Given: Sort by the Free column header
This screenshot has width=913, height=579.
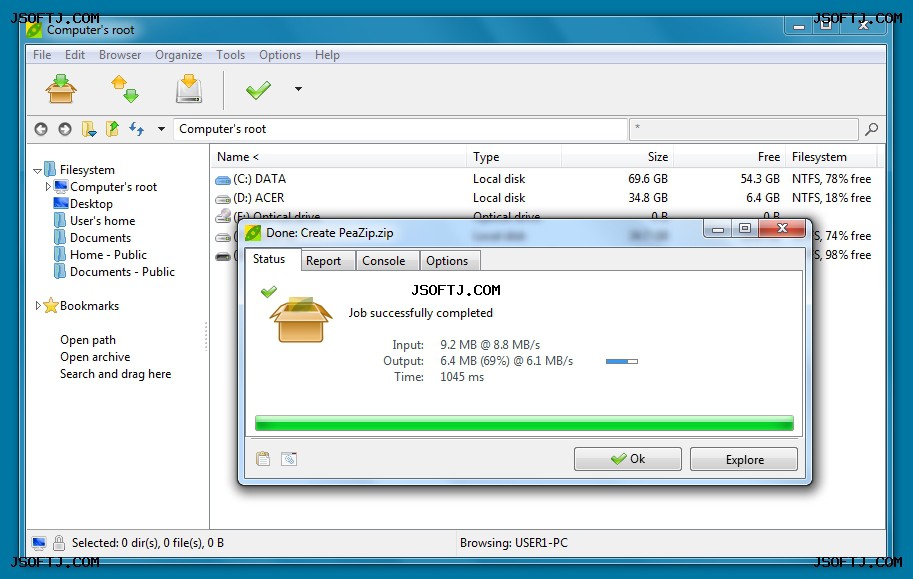Looking at the screenshot, I should 729,157.
